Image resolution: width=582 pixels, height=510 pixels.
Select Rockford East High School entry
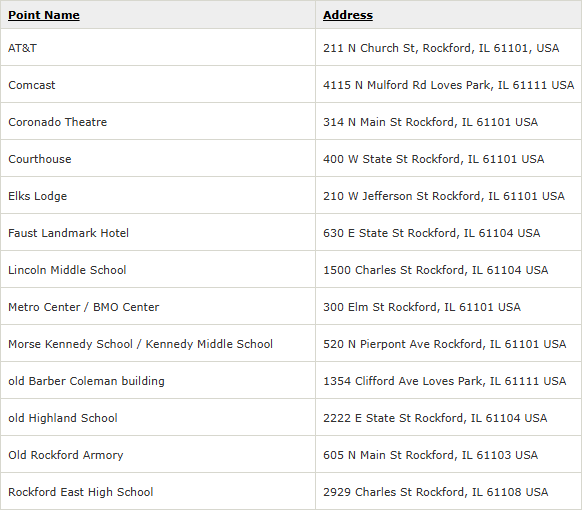coord(81,492)
